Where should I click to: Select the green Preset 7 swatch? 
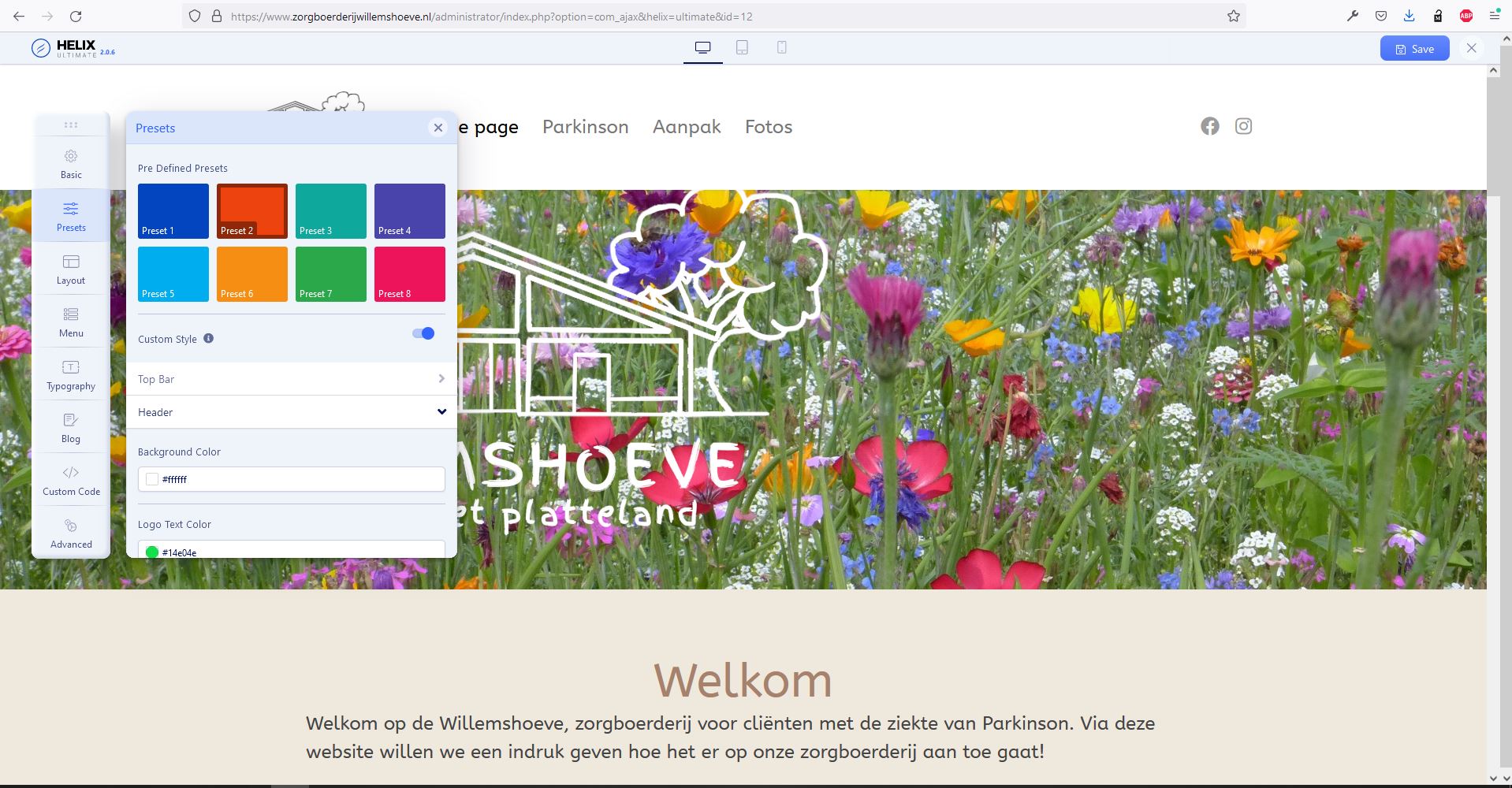click(331, 274)
